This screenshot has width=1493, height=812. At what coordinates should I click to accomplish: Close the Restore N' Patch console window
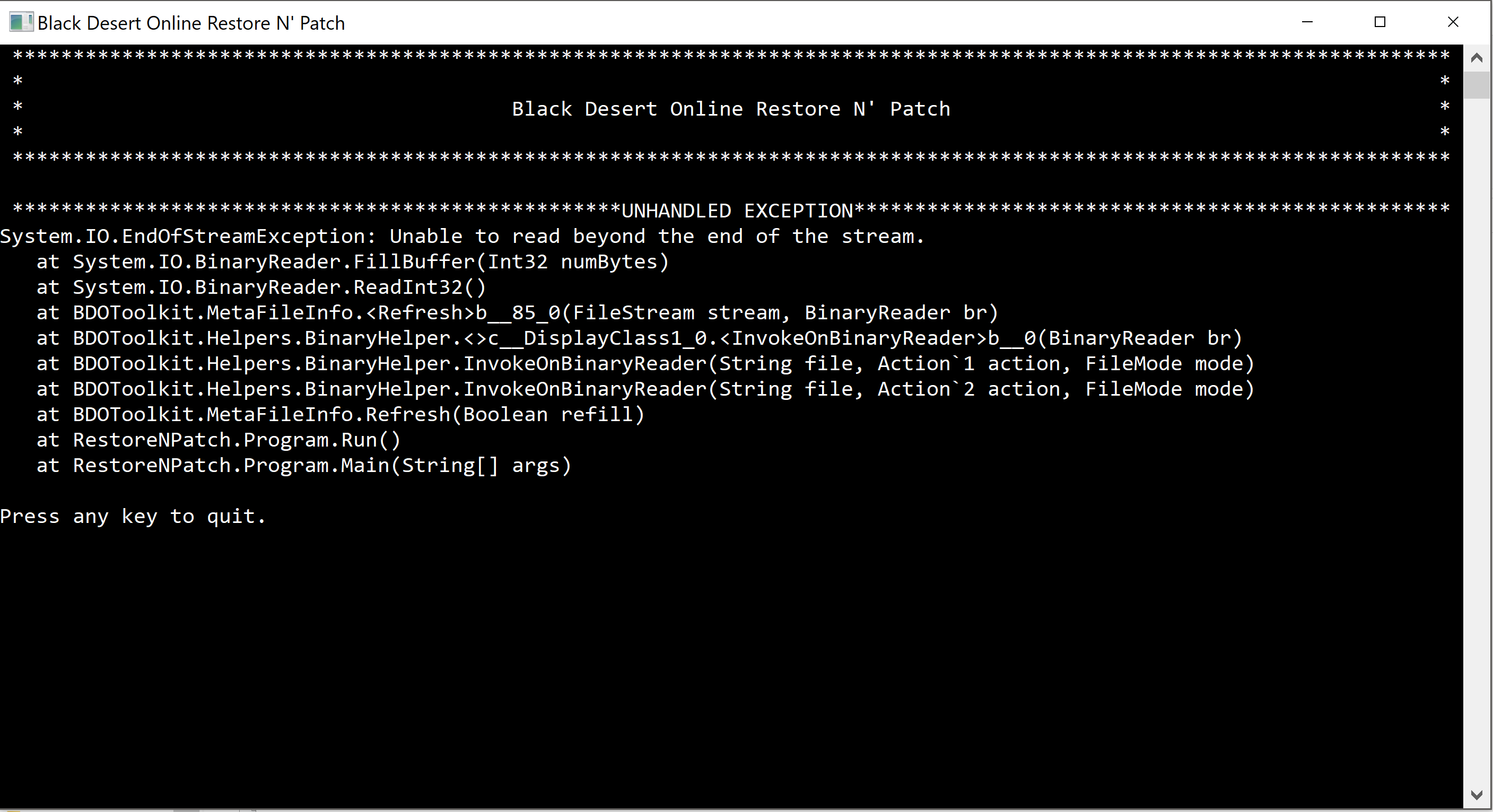(x=1453, y=22)
